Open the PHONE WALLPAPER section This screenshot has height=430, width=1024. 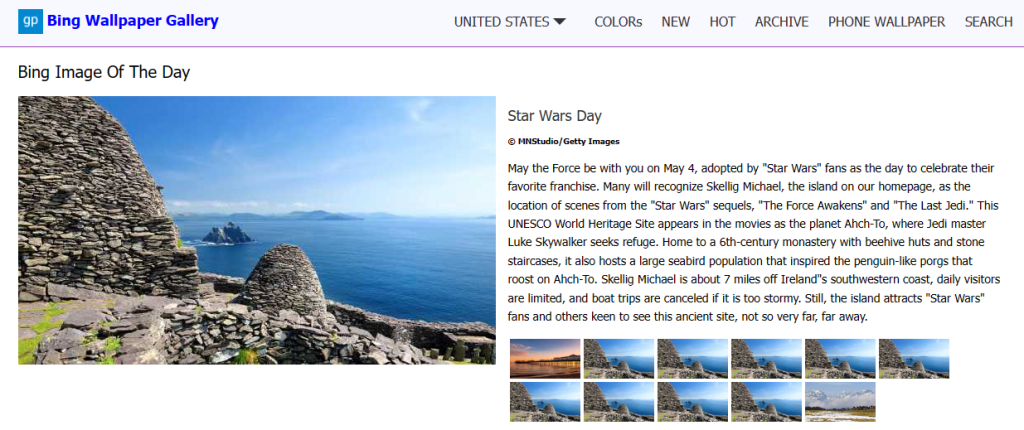(886, 22)
